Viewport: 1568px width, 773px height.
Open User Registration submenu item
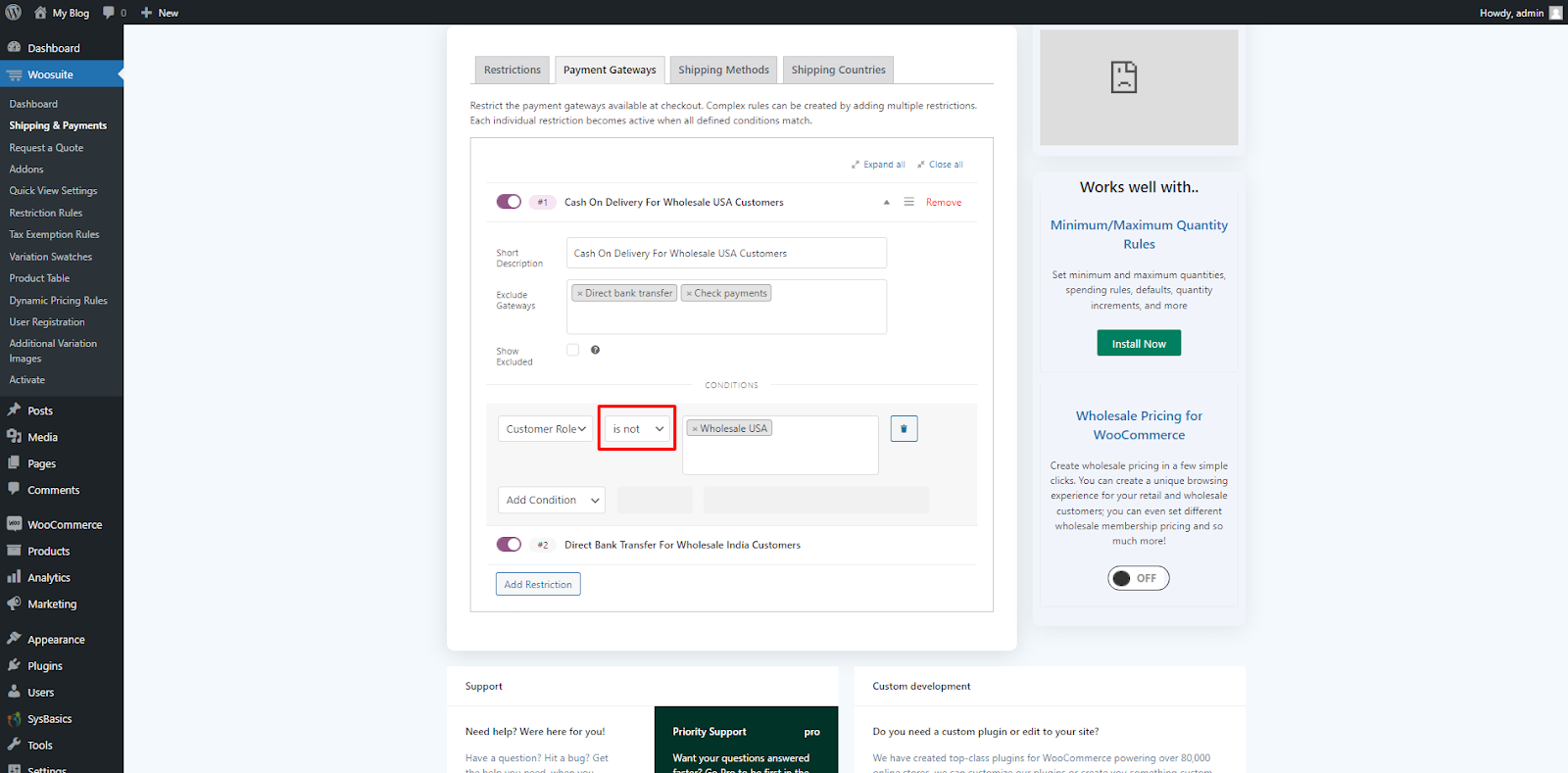47,322
